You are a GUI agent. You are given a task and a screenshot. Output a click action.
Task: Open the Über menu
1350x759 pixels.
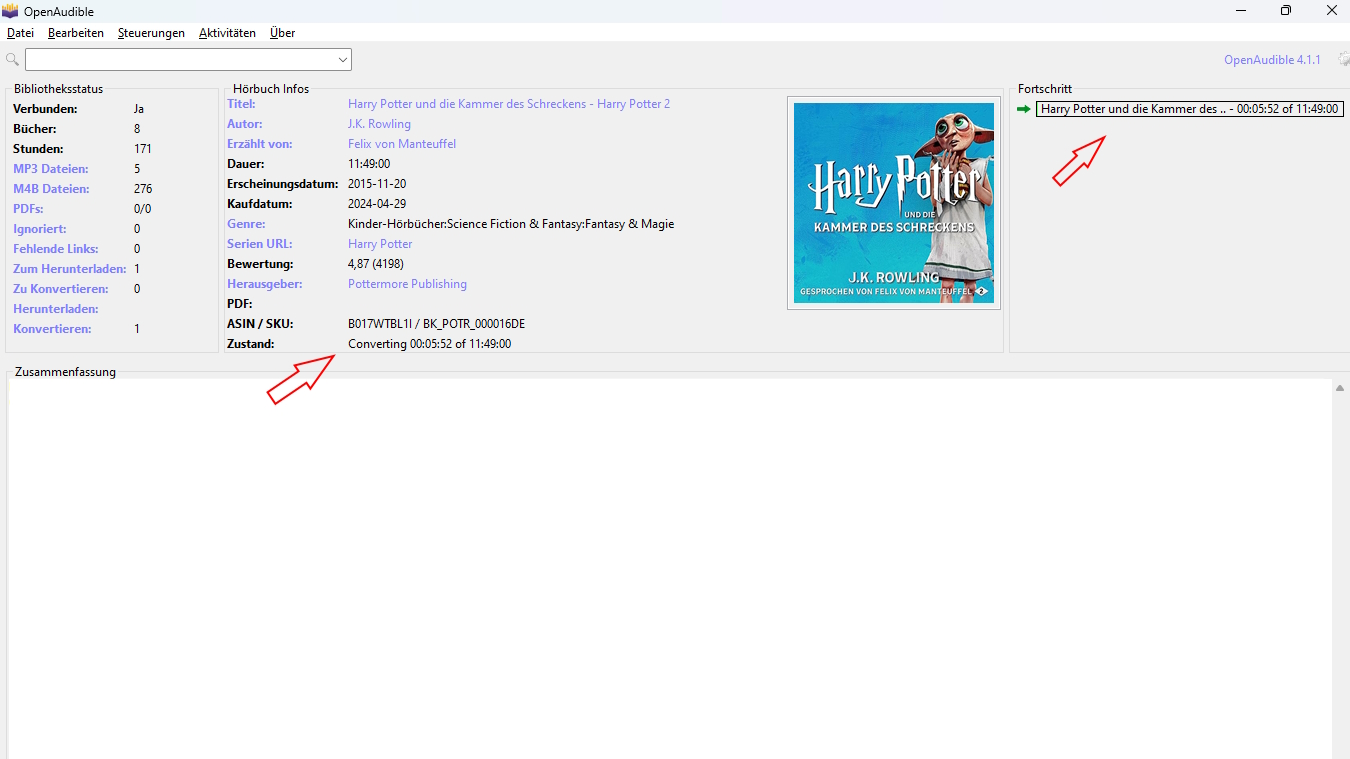pos(282,33)
